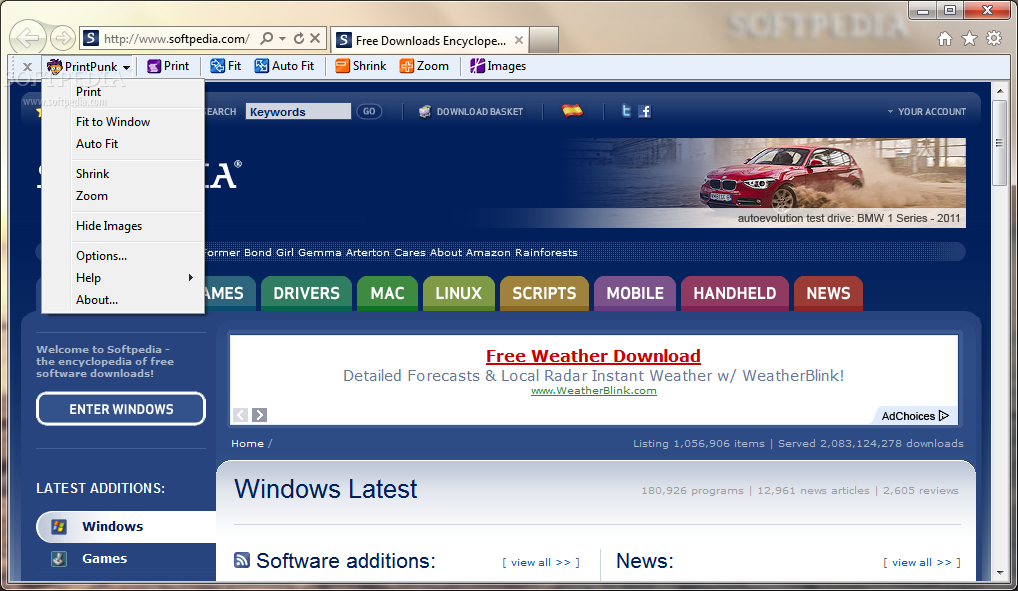Go back with the browser back arrow
This screenshot has width=1018, height=591.
[x=28, y=38]
